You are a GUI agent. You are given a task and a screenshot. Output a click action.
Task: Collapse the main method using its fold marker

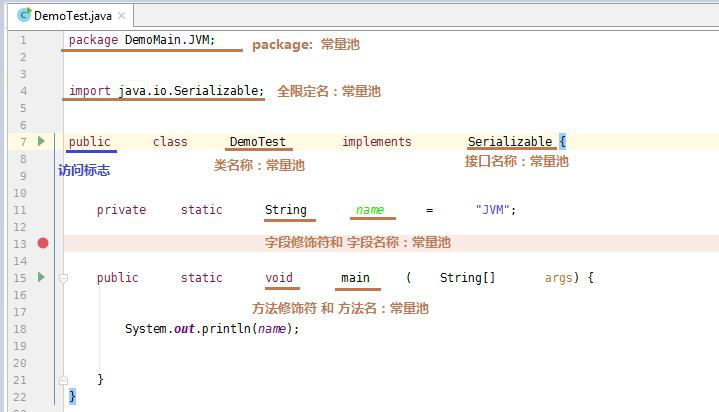click(63, 278)
